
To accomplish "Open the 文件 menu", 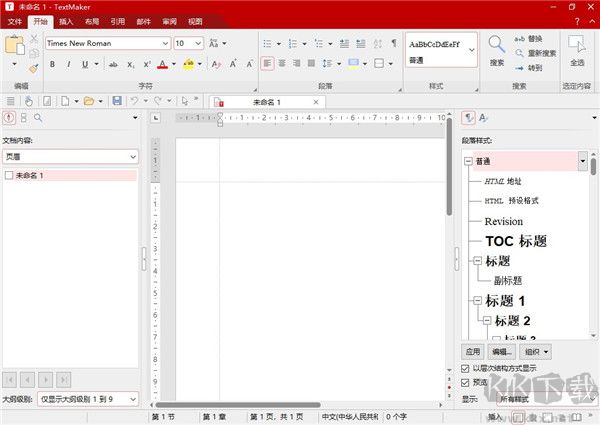I will tap(15, 22).
